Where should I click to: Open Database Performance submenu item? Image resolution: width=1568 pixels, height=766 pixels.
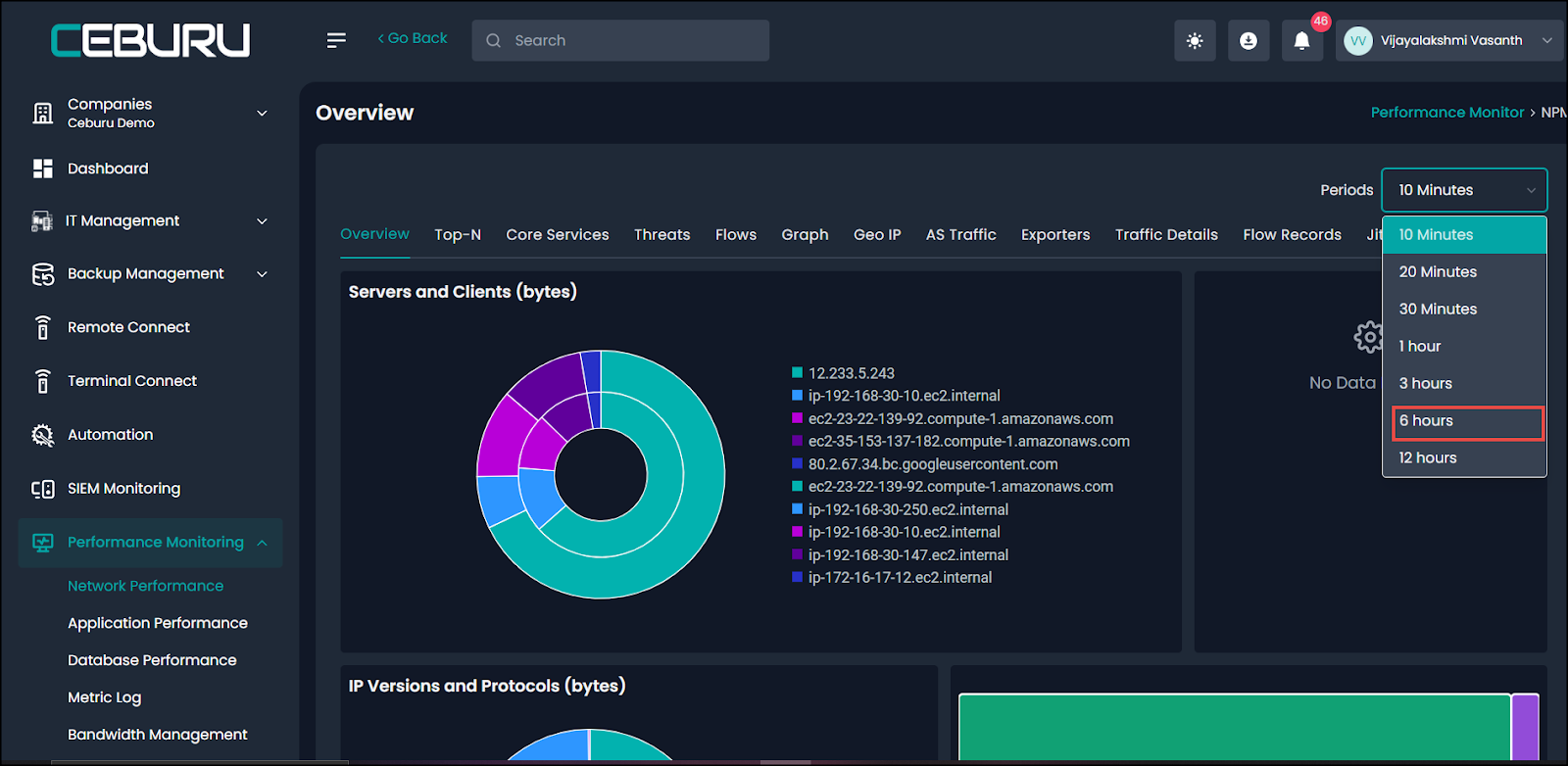coord(152,660)
